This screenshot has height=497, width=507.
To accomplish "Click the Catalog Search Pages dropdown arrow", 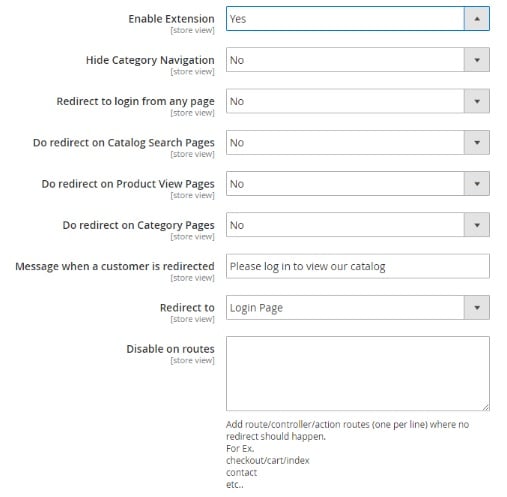I will pyautogui.click(x=477, y=142).
